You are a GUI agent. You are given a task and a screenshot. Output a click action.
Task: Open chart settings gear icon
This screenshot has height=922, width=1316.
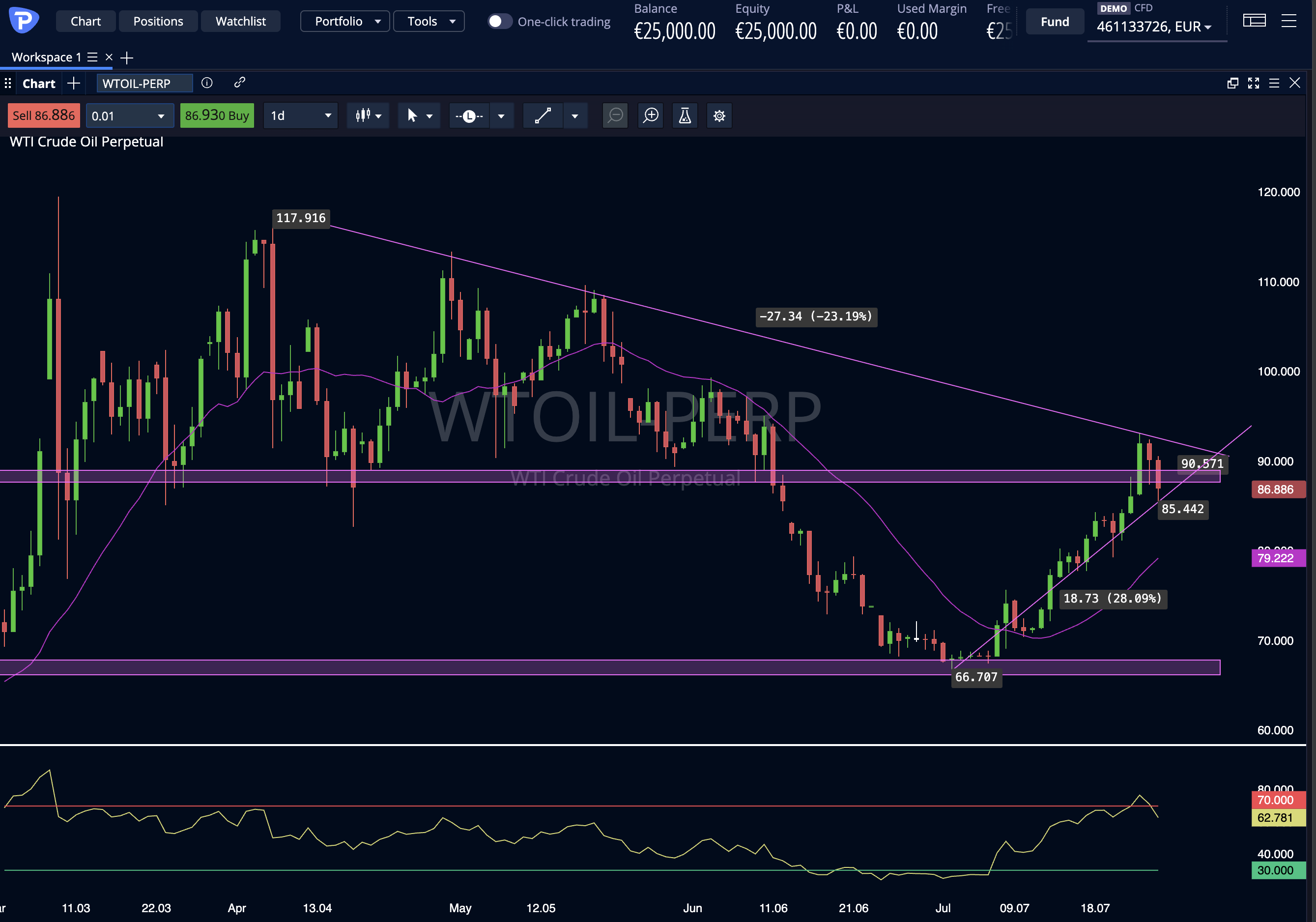coord(719,116)
